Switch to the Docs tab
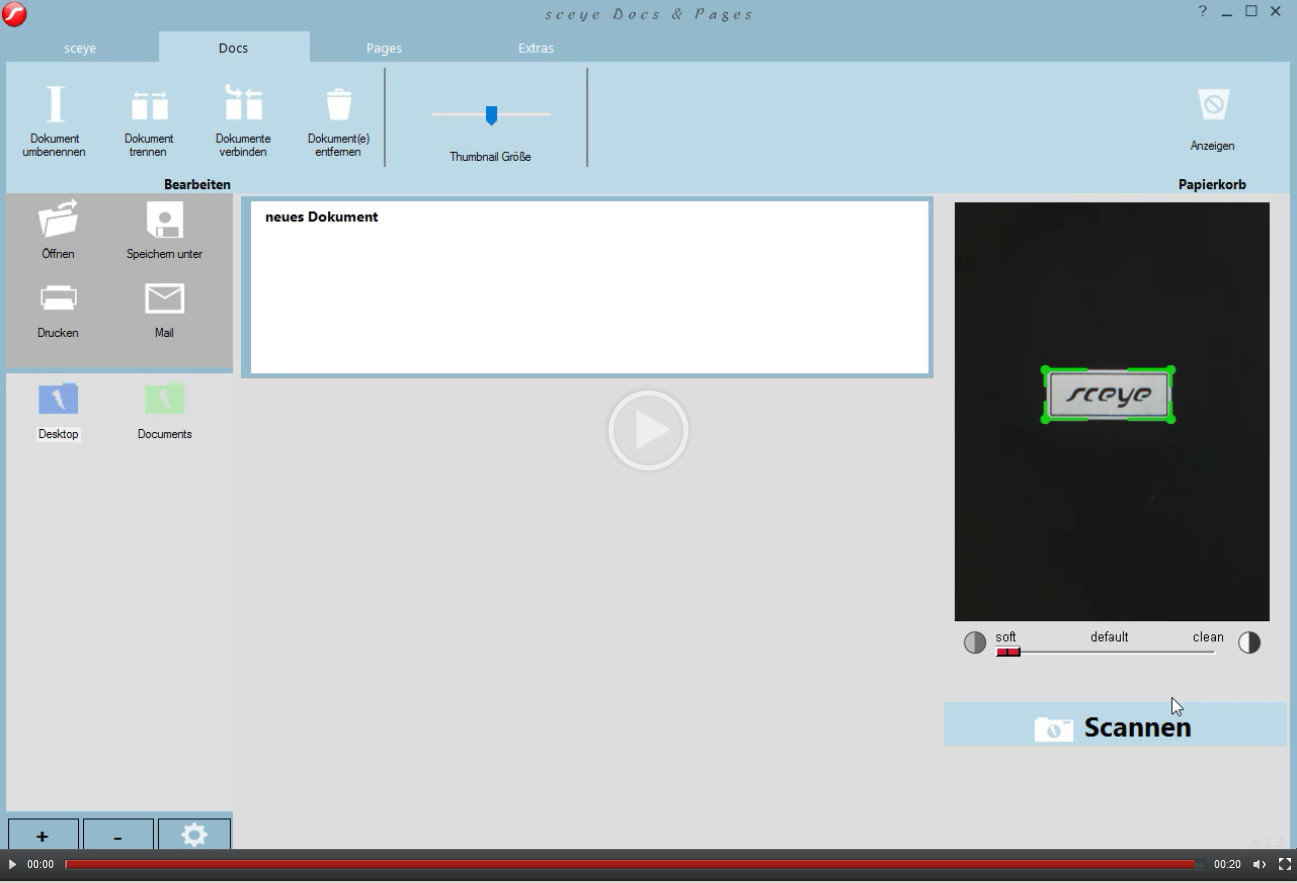Image resolution: width=1297 pixels, height=883 pixels. tap(233, 48)
